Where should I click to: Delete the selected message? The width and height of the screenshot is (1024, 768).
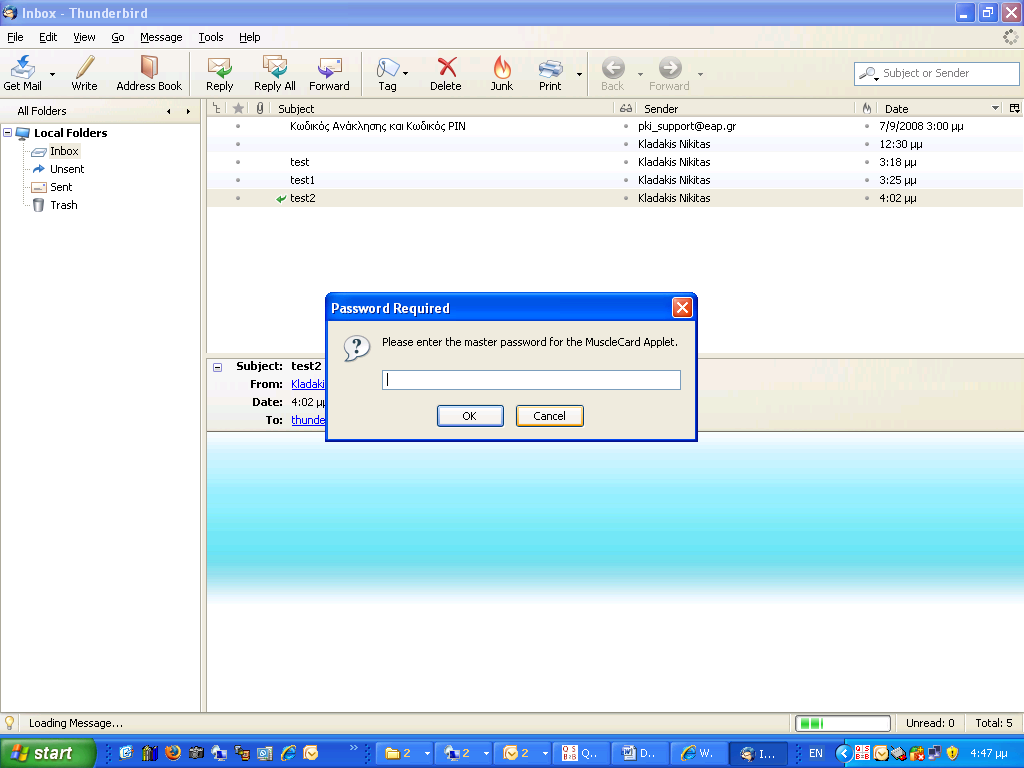point(446,72)
